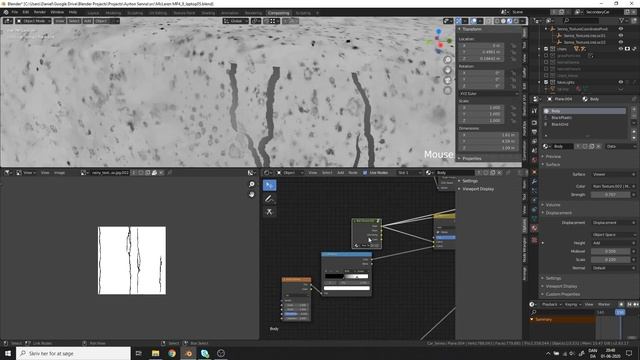The height and width of the screenshot is (360, 640).
Task: Open the Marker menu in timeline
Action: pyautogui.click(x=604, y=304)
